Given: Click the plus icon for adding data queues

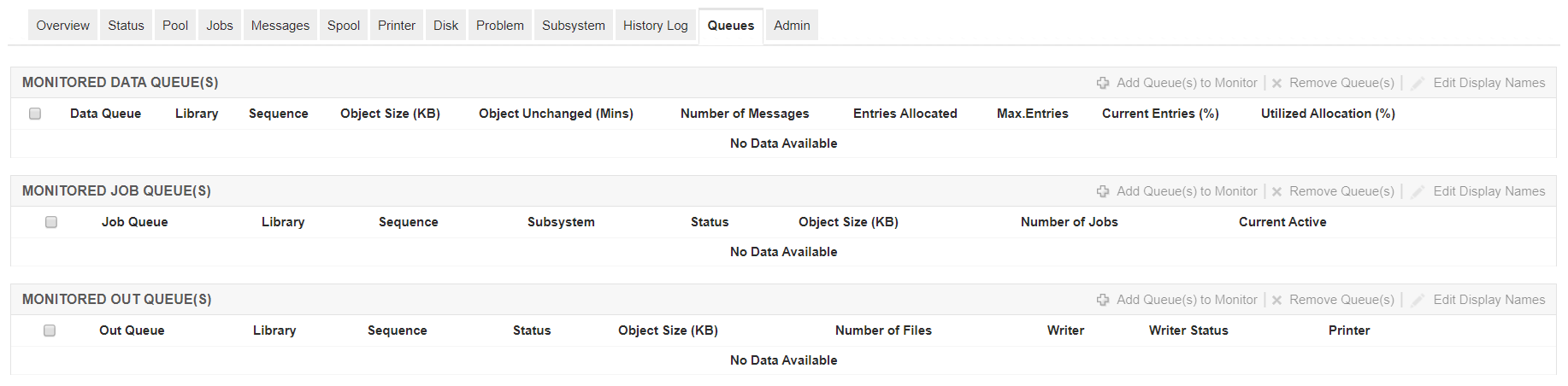Looking at the screenshot, I should coord(1103,83).
